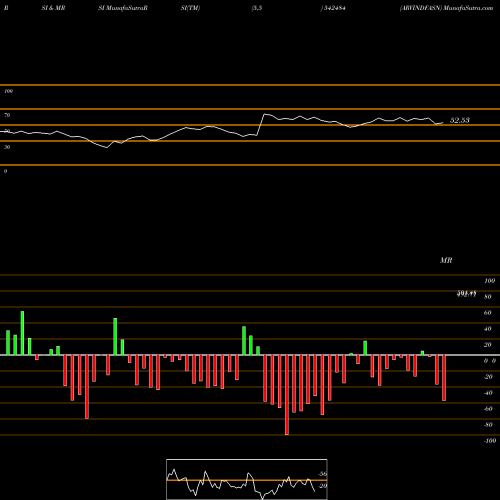Click the 40 label on MR axis
Screen dimensions: 500x500
point(488,329)
